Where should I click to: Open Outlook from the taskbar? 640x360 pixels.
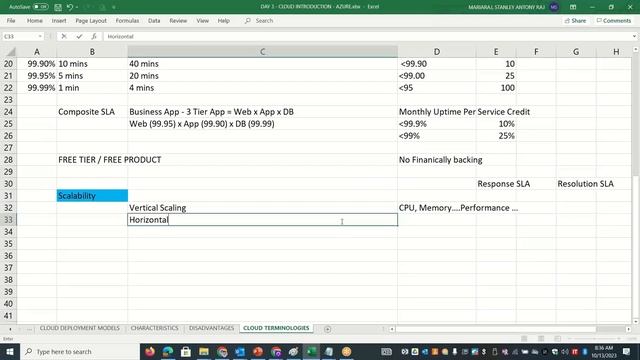click(x=240, y=351)
